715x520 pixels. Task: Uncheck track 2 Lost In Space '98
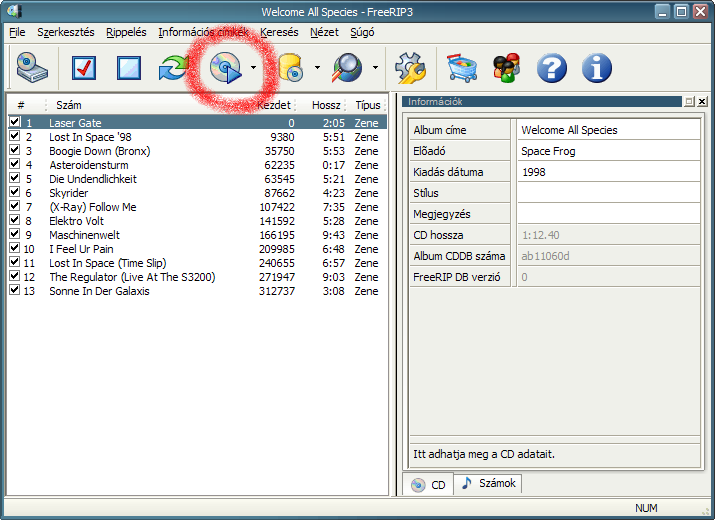point(15,136)
